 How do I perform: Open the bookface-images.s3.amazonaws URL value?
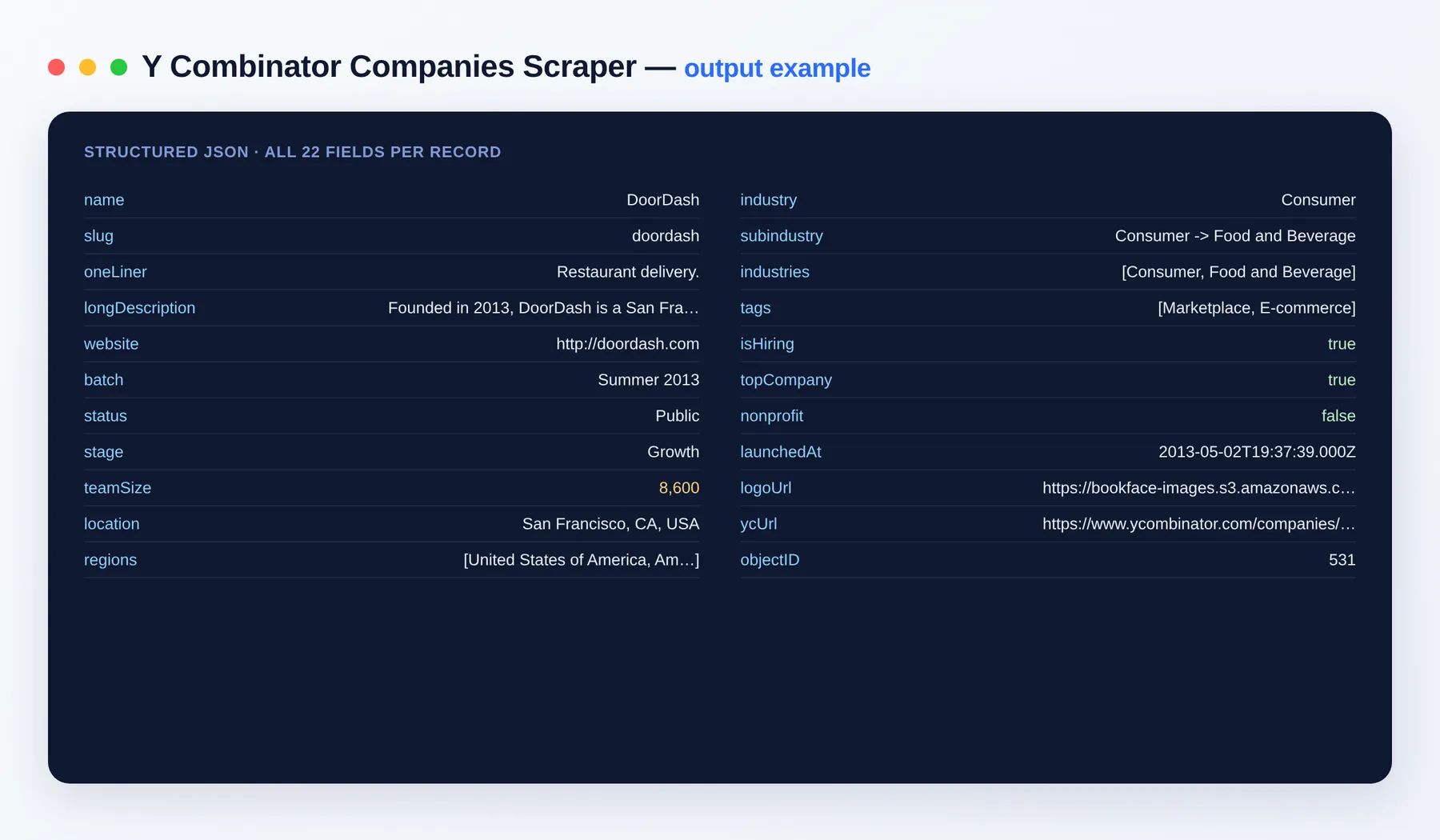(x=1198, y=488)
